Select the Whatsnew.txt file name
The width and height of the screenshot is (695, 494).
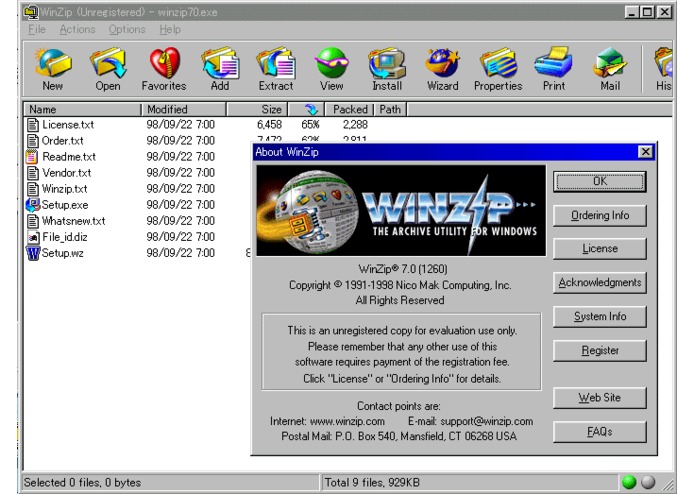(x=74, y=221)
